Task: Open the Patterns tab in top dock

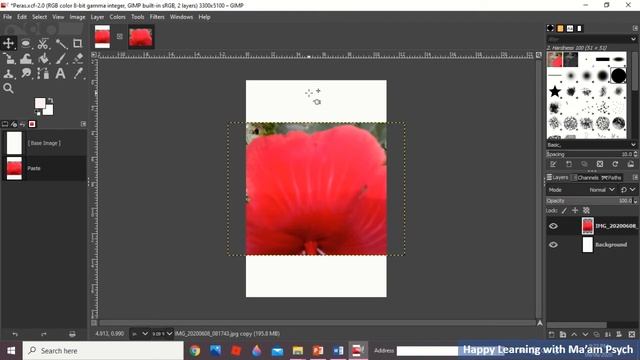Action: (560, 28)
